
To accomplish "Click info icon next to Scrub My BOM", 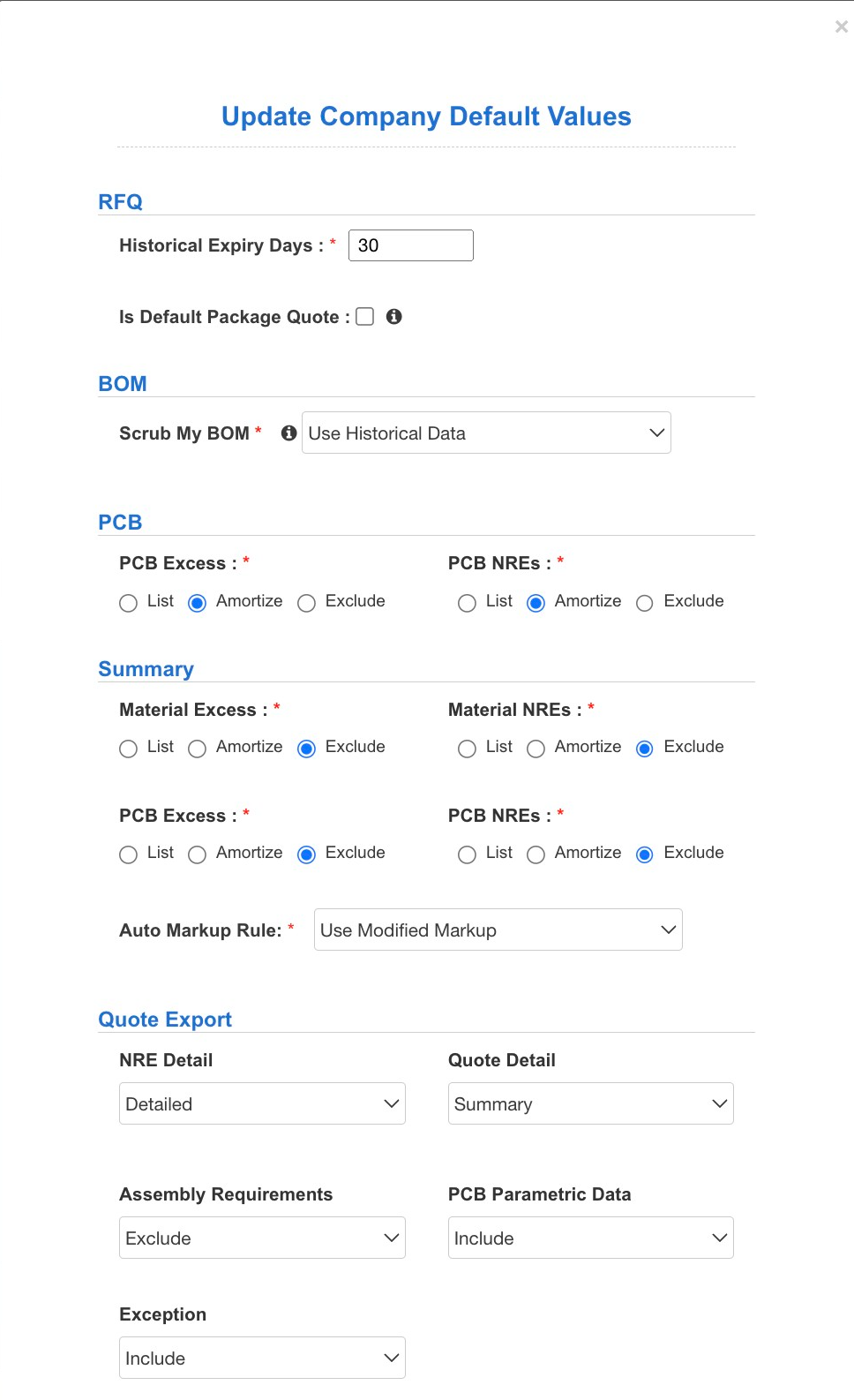I will point(288,433).
